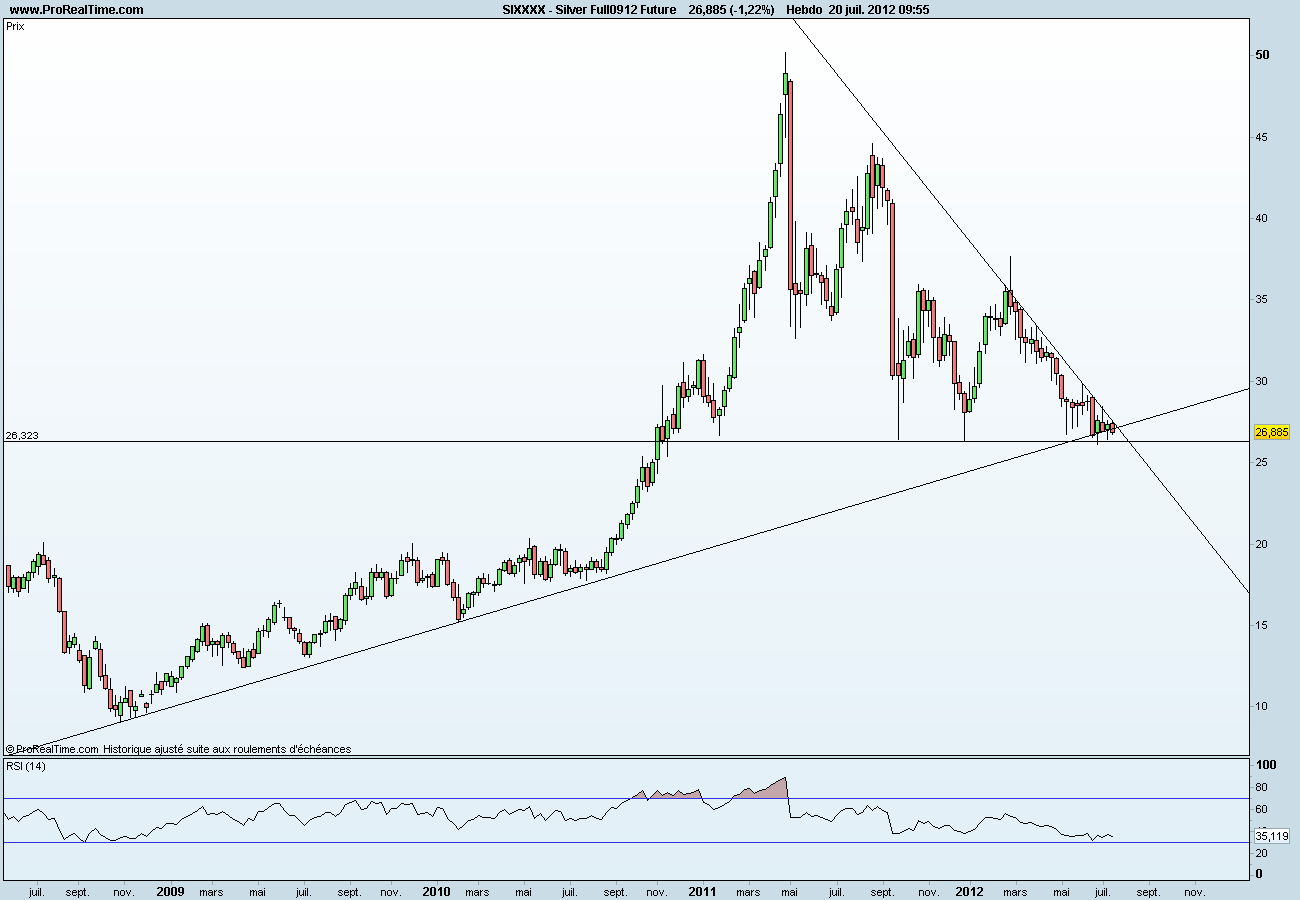The height and width of the screenshot is (900, 1300).
Task: Click the Prix panel label
Action: pyautogui.click(x=15, y=27)
